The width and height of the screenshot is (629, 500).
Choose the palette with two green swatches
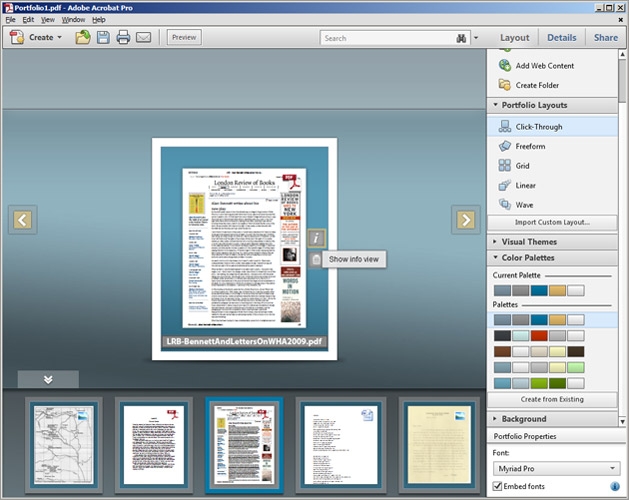click(x=539, y=383)
